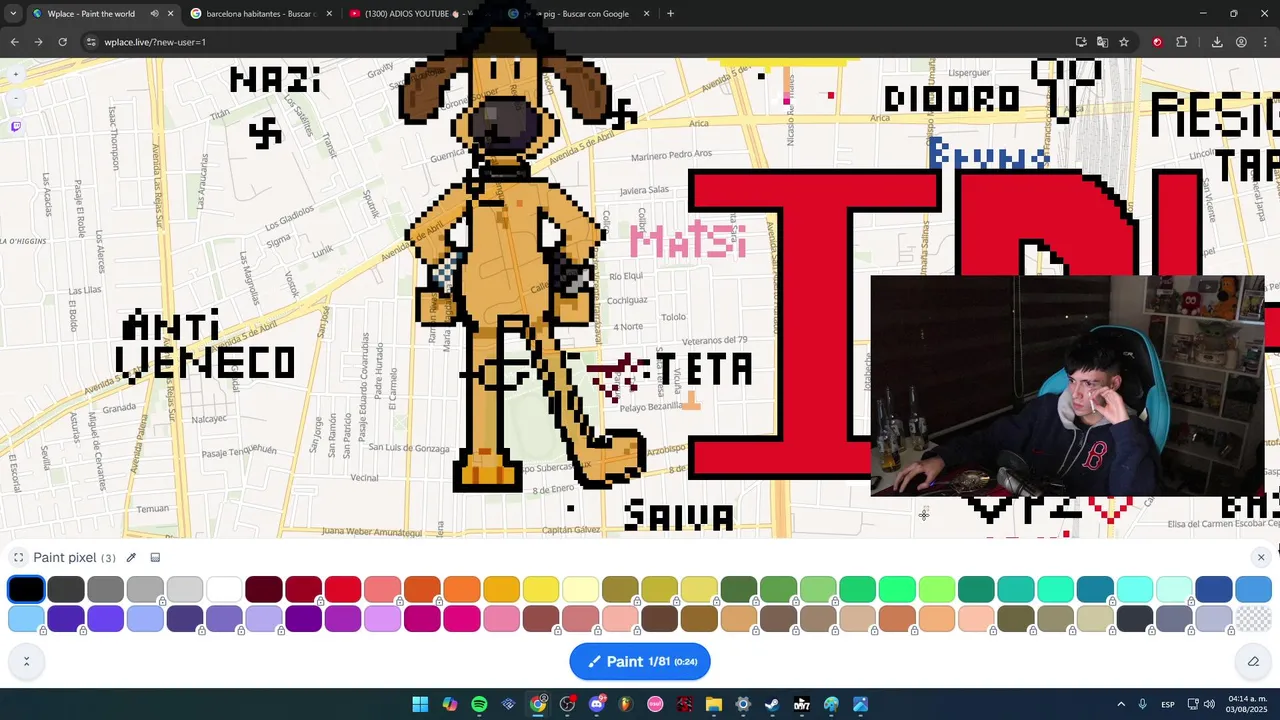1280x720 pixels.
Task: Reload the wplace.live page
Action: click(62, 42)
